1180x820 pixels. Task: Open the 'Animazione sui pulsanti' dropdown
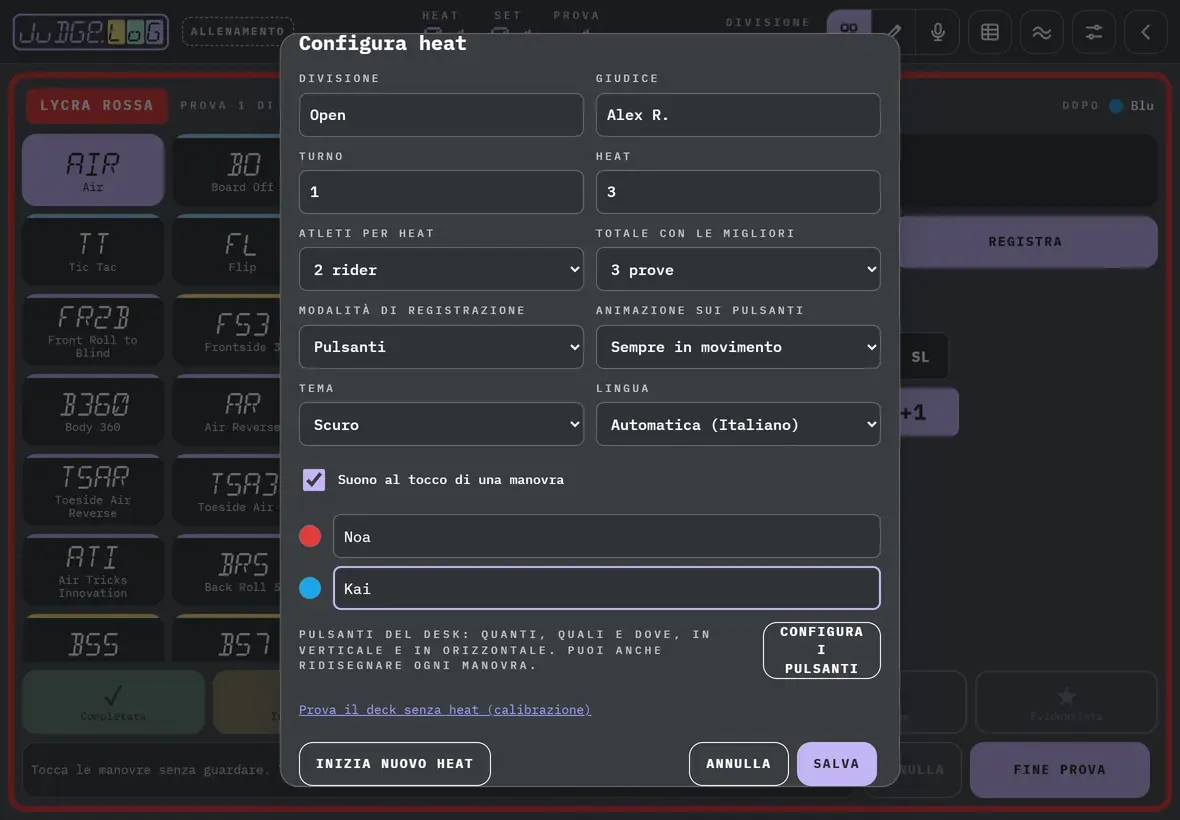click(738, 347)
